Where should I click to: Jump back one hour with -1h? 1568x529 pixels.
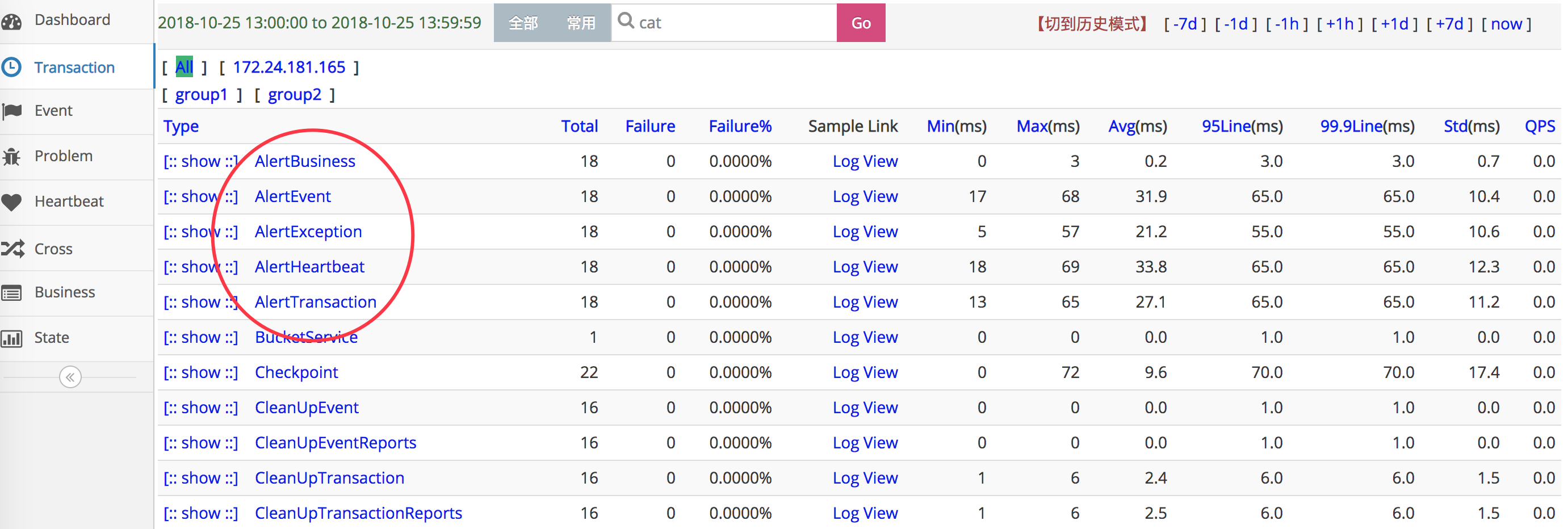[1286, 24]
